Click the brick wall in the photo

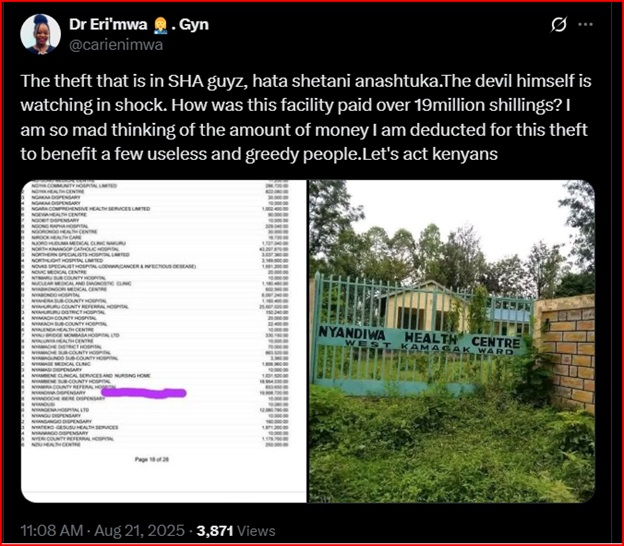click(564, 352)
